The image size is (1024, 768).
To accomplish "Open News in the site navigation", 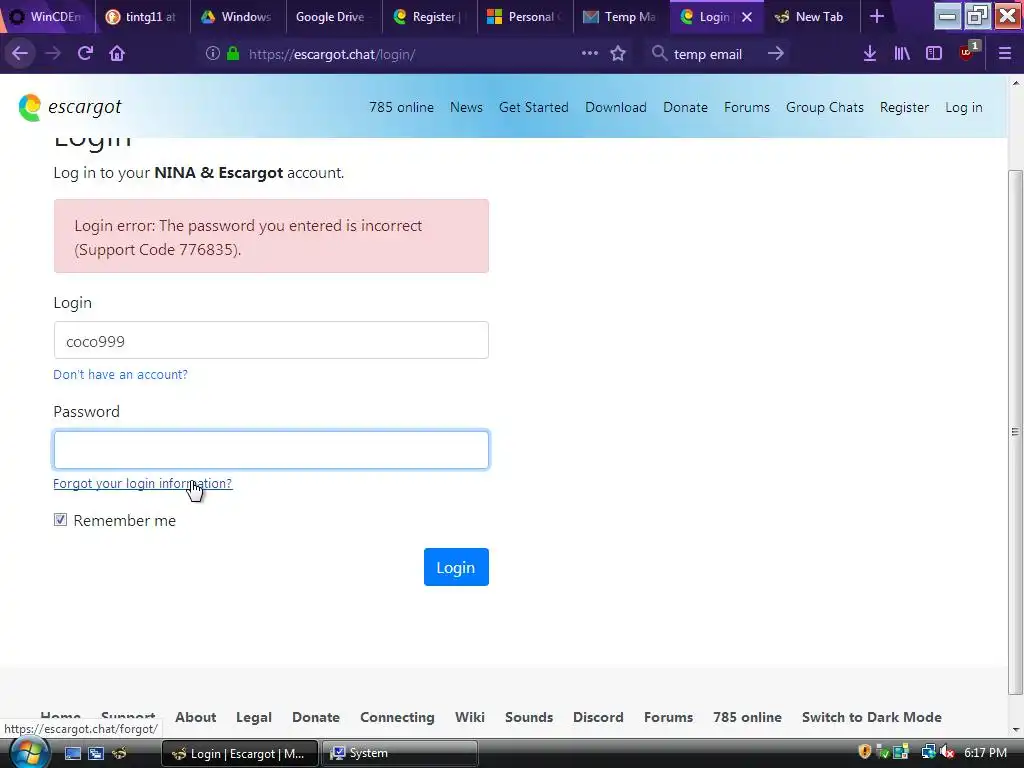I will tap(466, 107).
